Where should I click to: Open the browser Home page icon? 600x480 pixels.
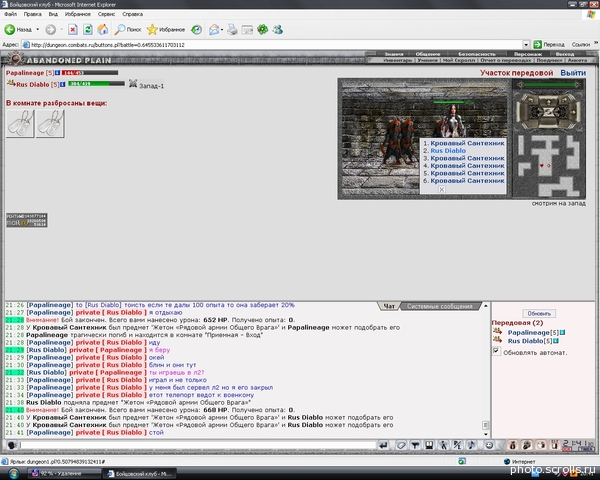[103, 29]
